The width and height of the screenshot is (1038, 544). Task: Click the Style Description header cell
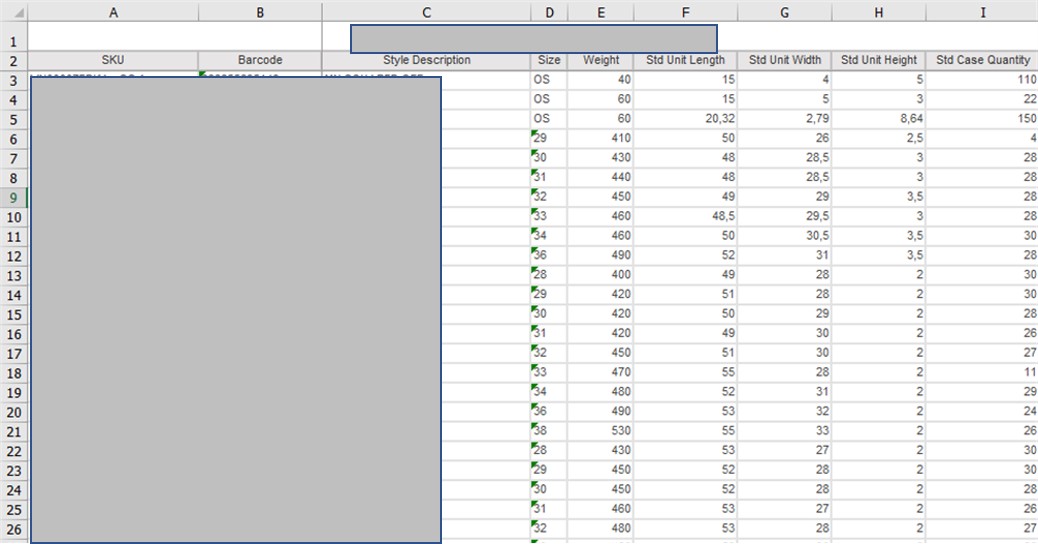(426, 60)
